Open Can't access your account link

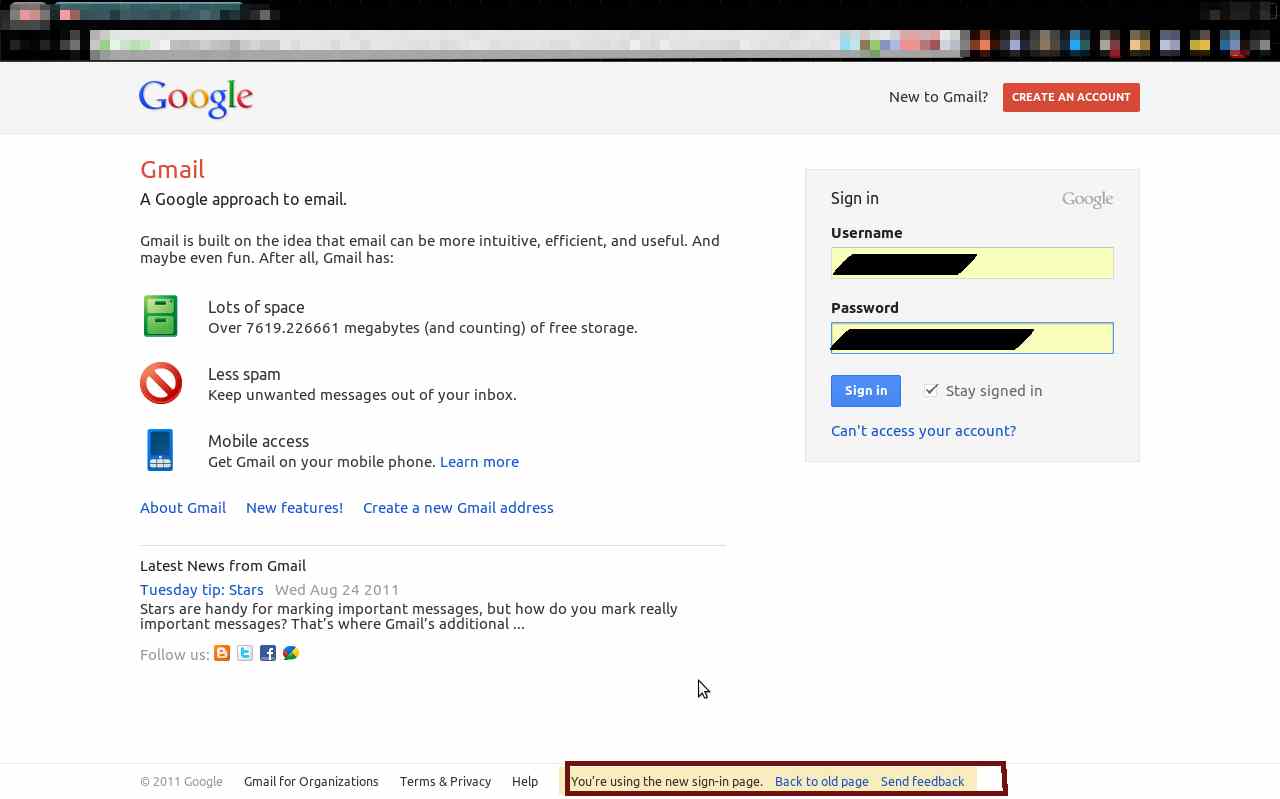923,431
